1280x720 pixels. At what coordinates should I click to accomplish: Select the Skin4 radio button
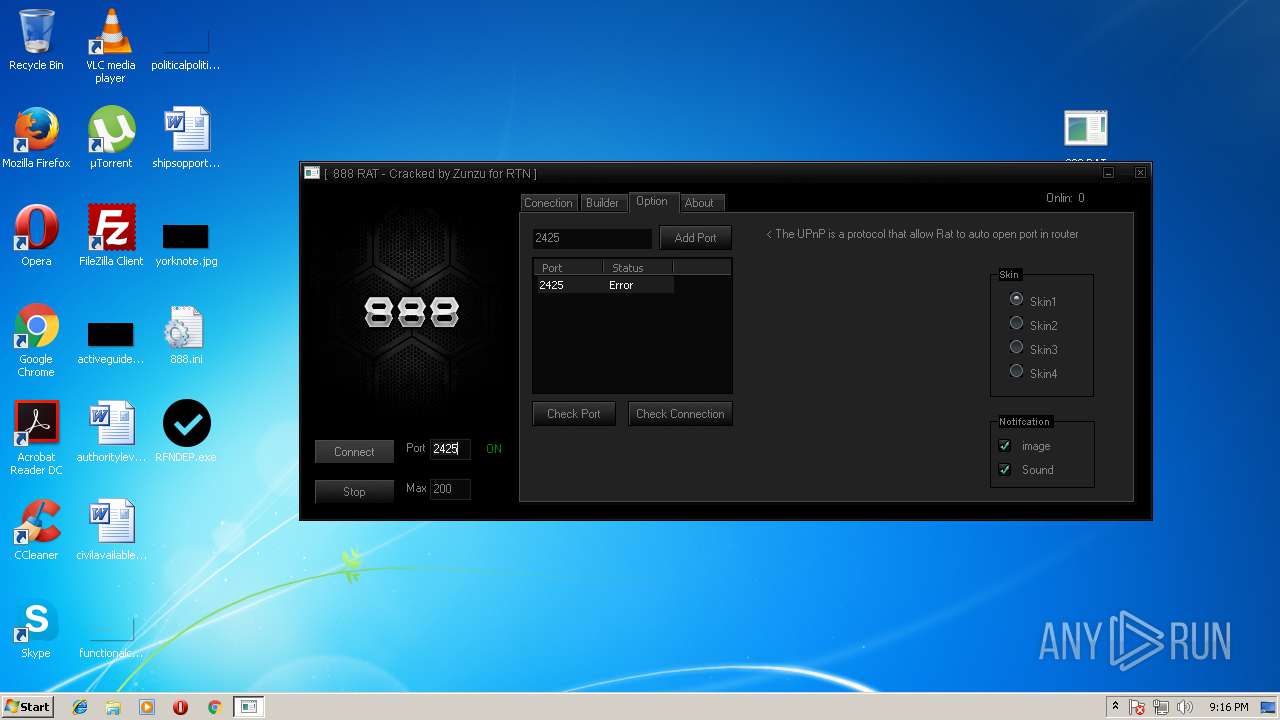pos(1017,371)
